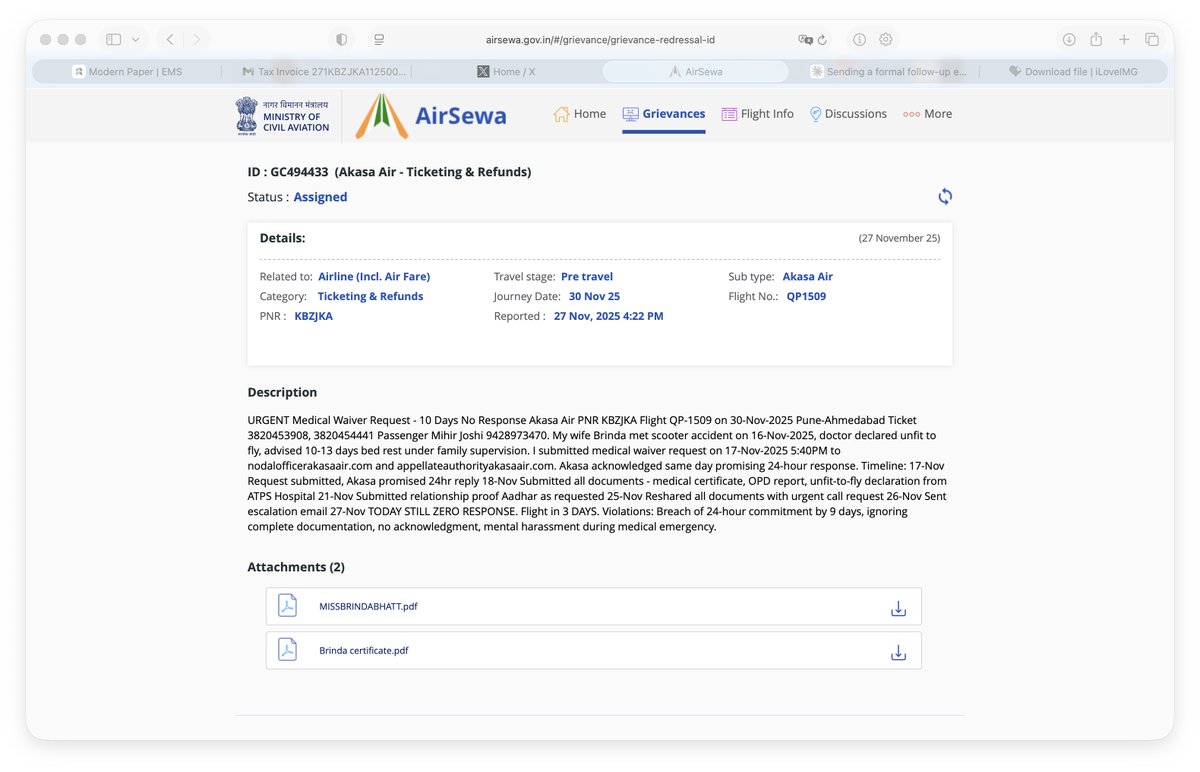This screenshot has height=772, width=1200.
Task: Go forward with the browser forward arrow
Action: [197, 40]
